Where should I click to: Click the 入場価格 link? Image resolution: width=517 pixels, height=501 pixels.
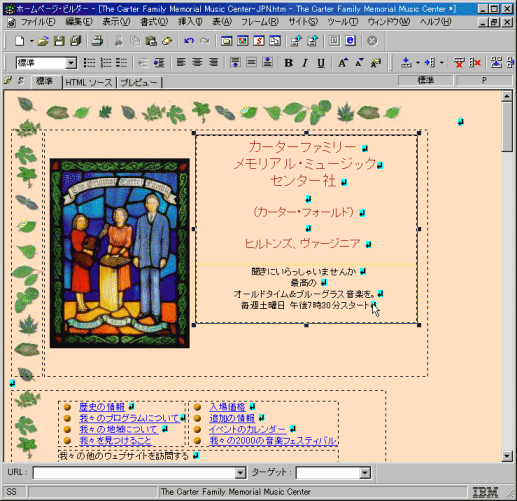[x=228, y=407]
